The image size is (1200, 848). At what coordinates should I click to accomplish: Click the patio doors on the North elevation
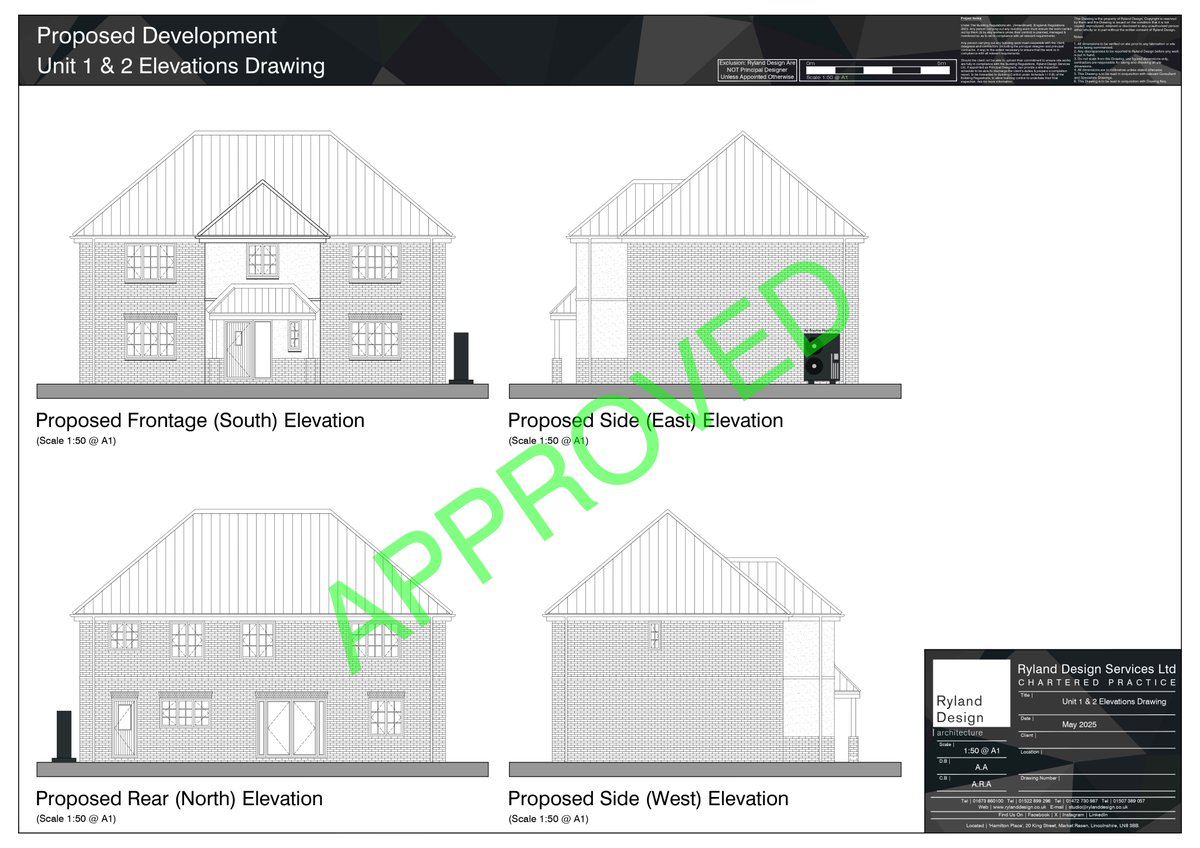pos(290,727)
